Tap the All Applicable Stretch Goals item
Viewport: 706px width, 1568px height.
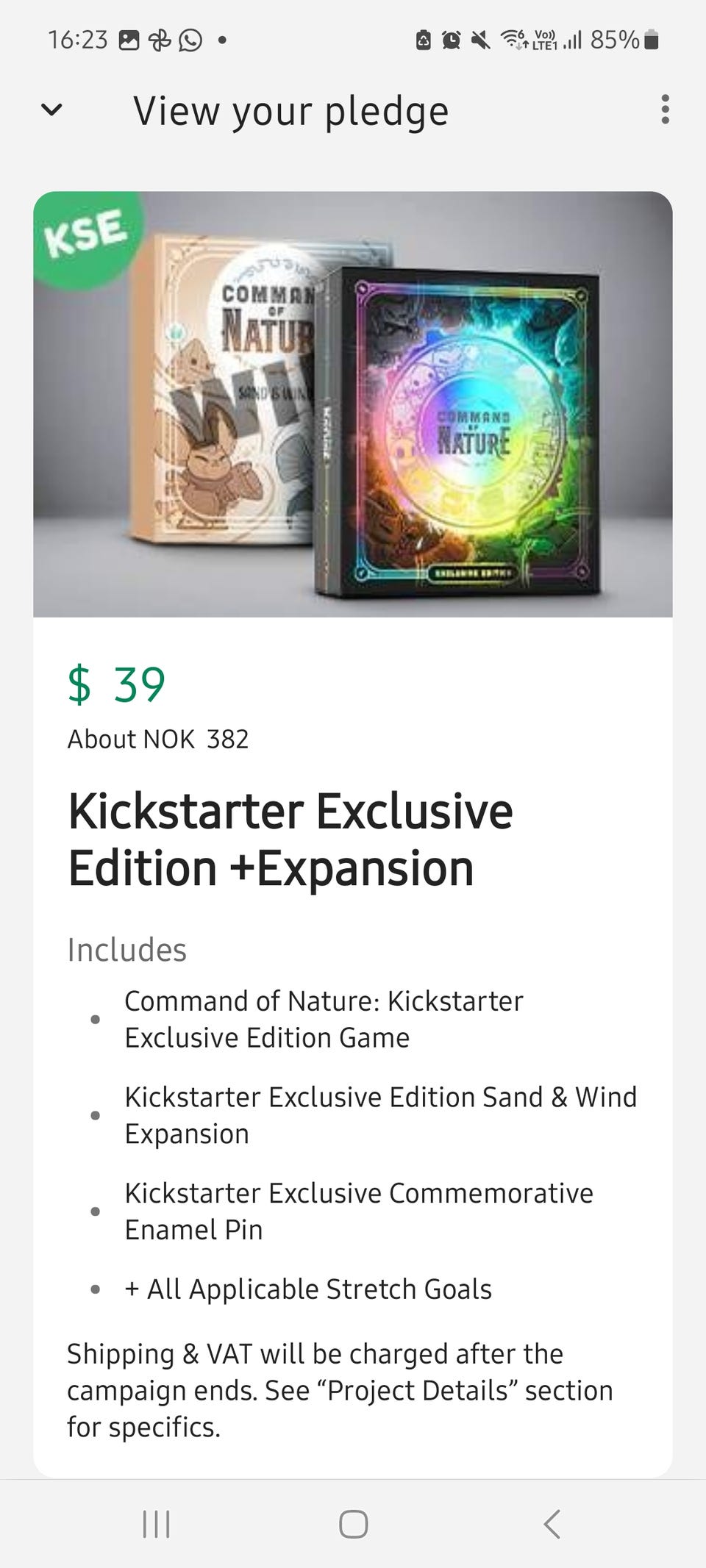coord(308,1289)
